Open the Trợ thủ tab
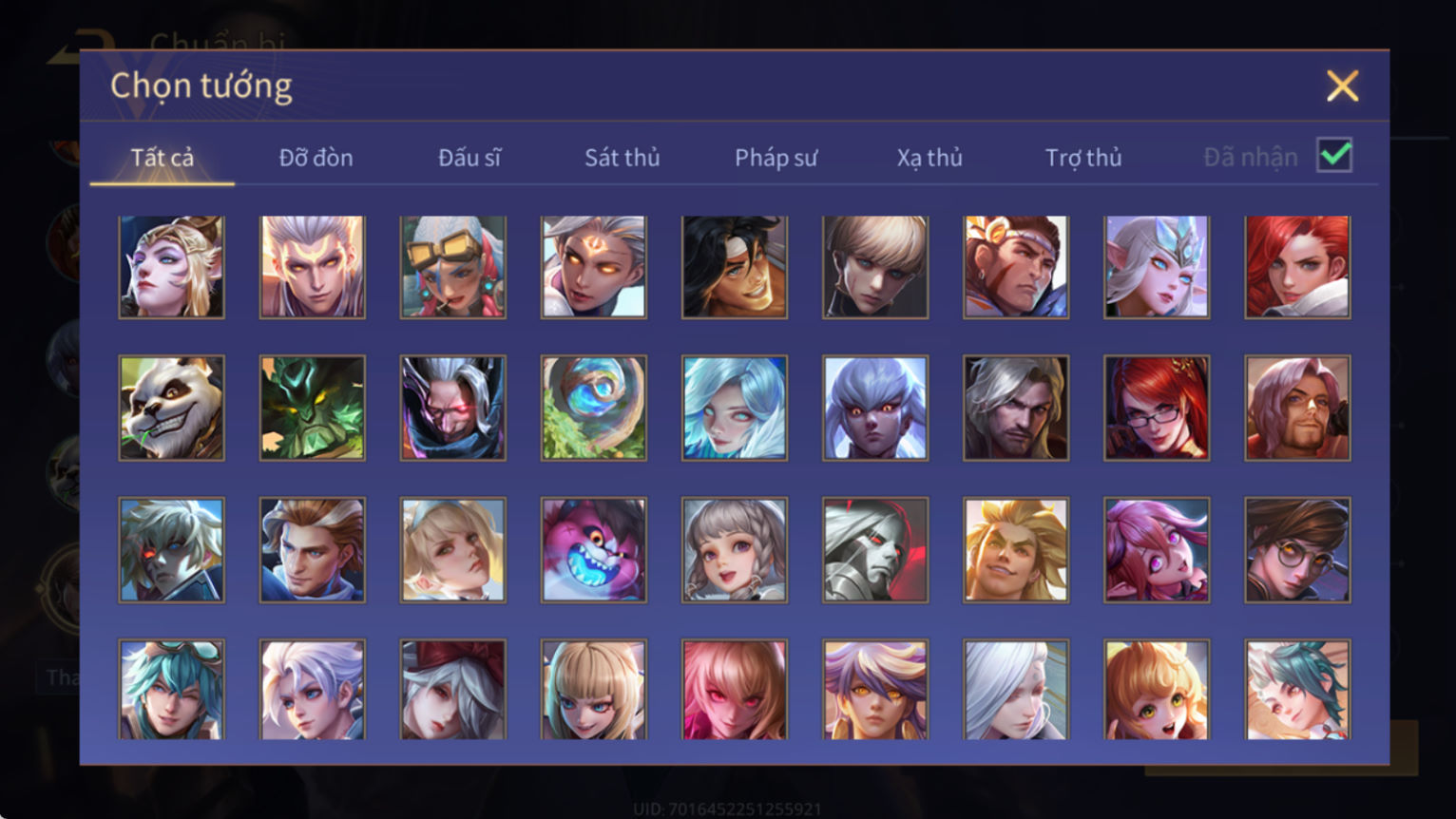This screenshot has width=1456, height=819. pos(1083,158)
